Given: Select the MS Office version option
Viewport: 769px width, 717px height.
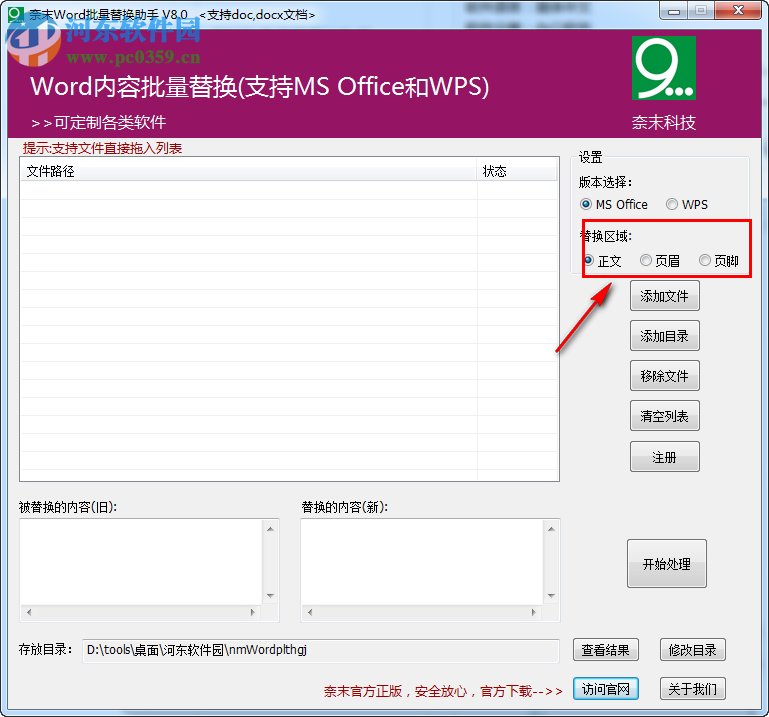Looking at the screenshot, I should pos(614,204).
